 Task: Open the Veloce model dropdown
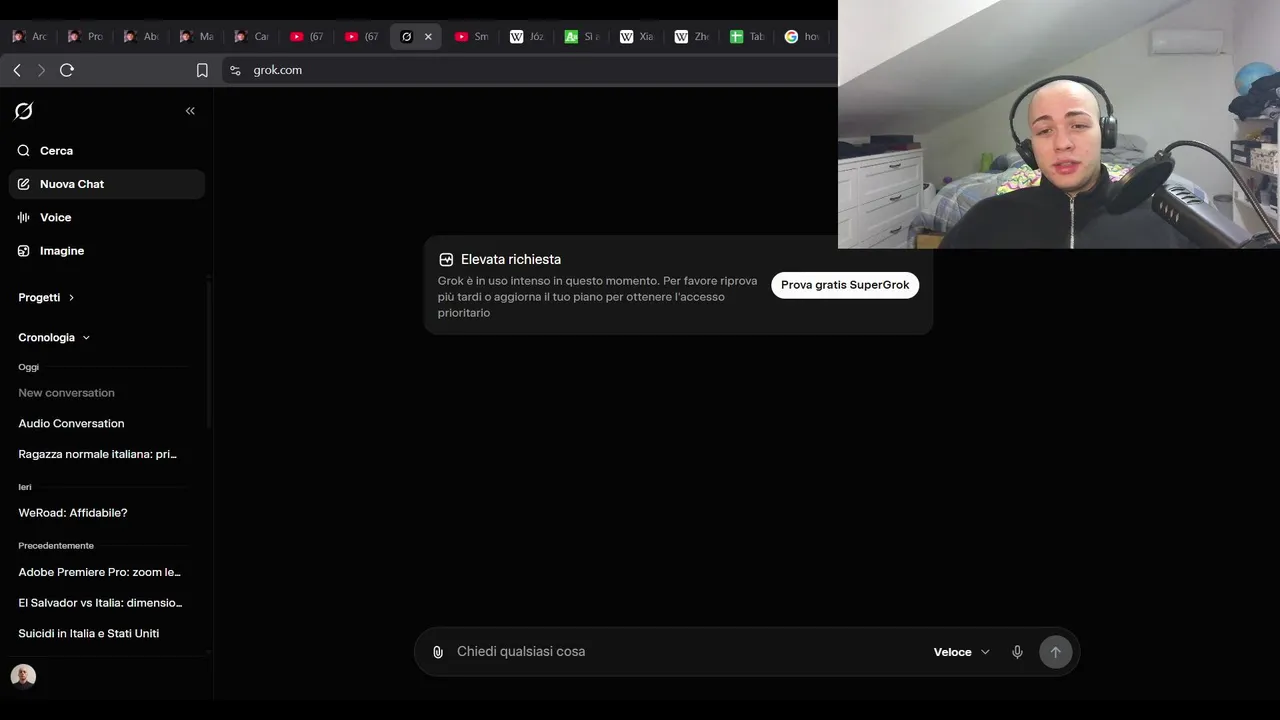click(x=961, y=652)
